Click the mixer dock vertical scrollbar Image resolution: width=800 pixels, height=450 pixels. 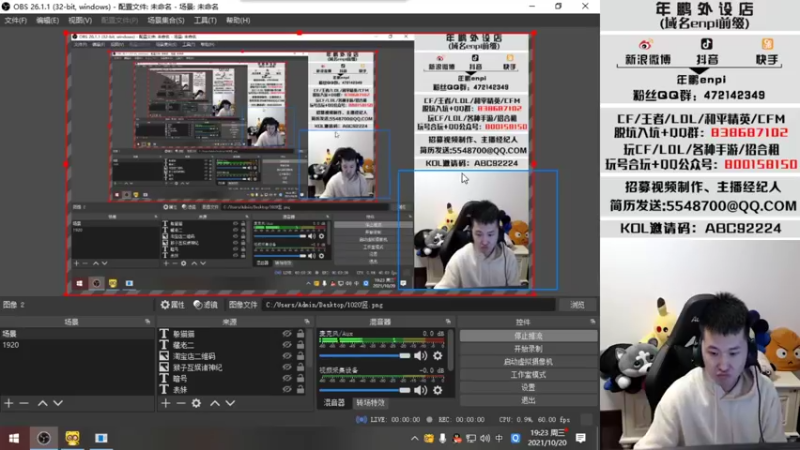tap(451, 350)
